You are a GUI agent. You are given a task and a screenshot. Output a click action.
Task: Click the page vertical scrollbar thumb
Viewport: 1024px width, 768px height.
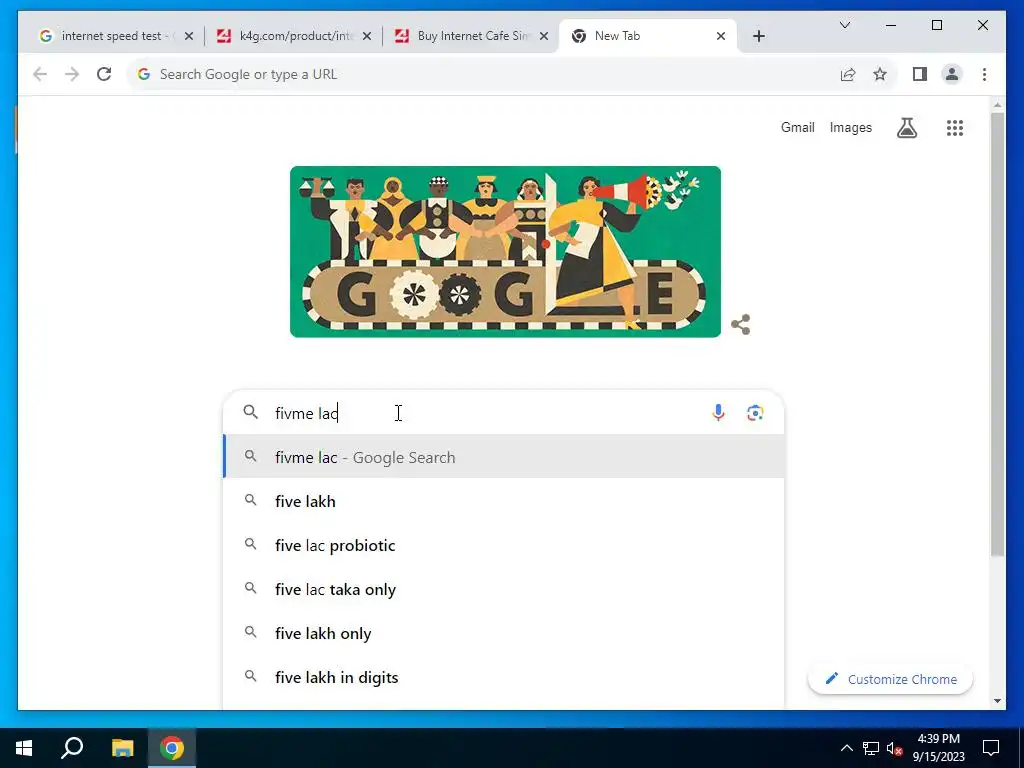[x=997, y=334]
